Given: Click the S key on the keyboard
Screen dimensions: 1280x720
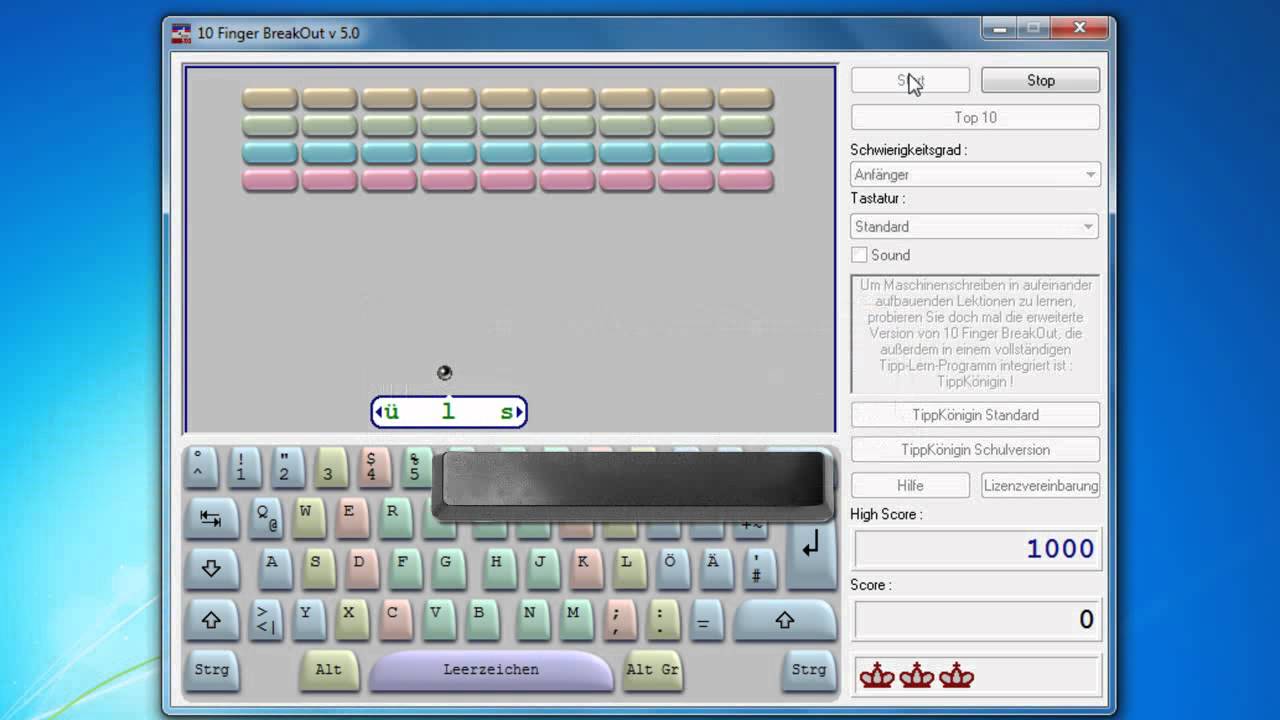Looking at the screenshot, I should click(x=317, y=568).
